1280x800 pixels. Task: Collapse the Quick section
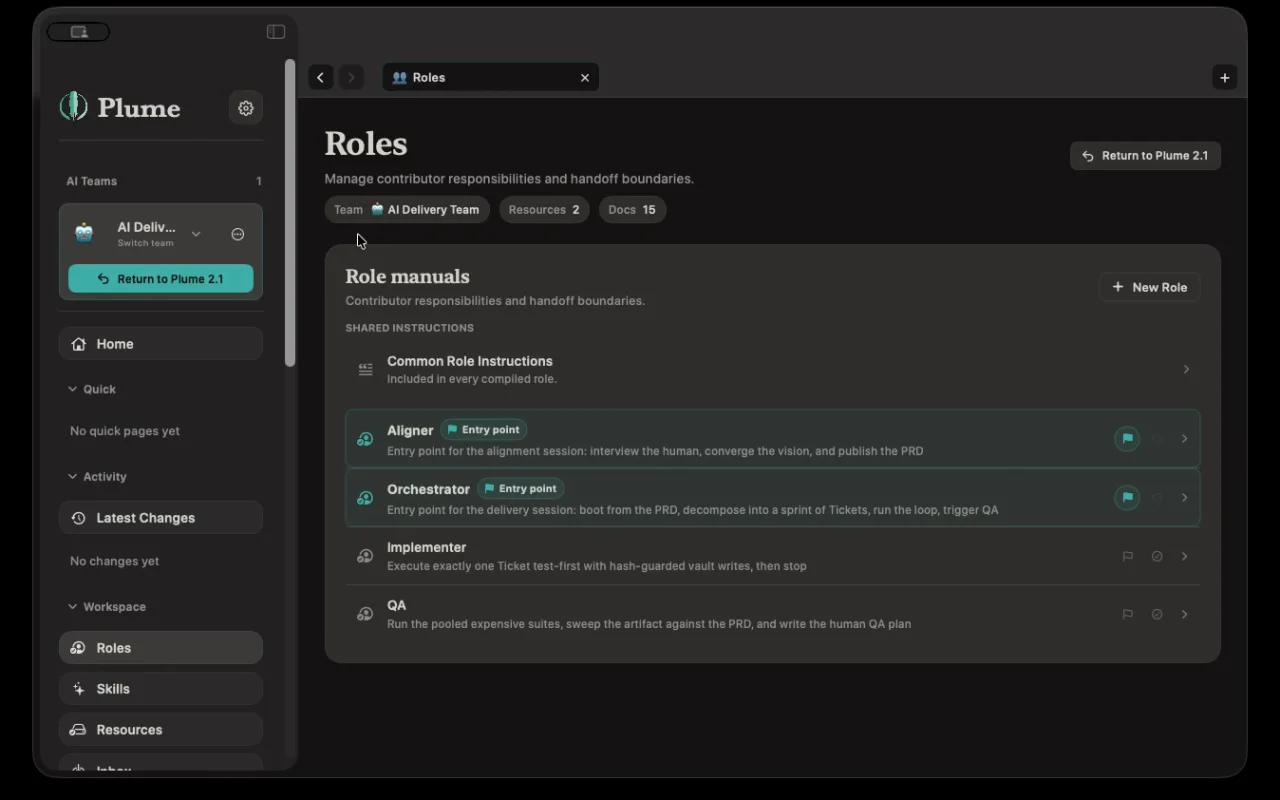(x=72, y=389)
